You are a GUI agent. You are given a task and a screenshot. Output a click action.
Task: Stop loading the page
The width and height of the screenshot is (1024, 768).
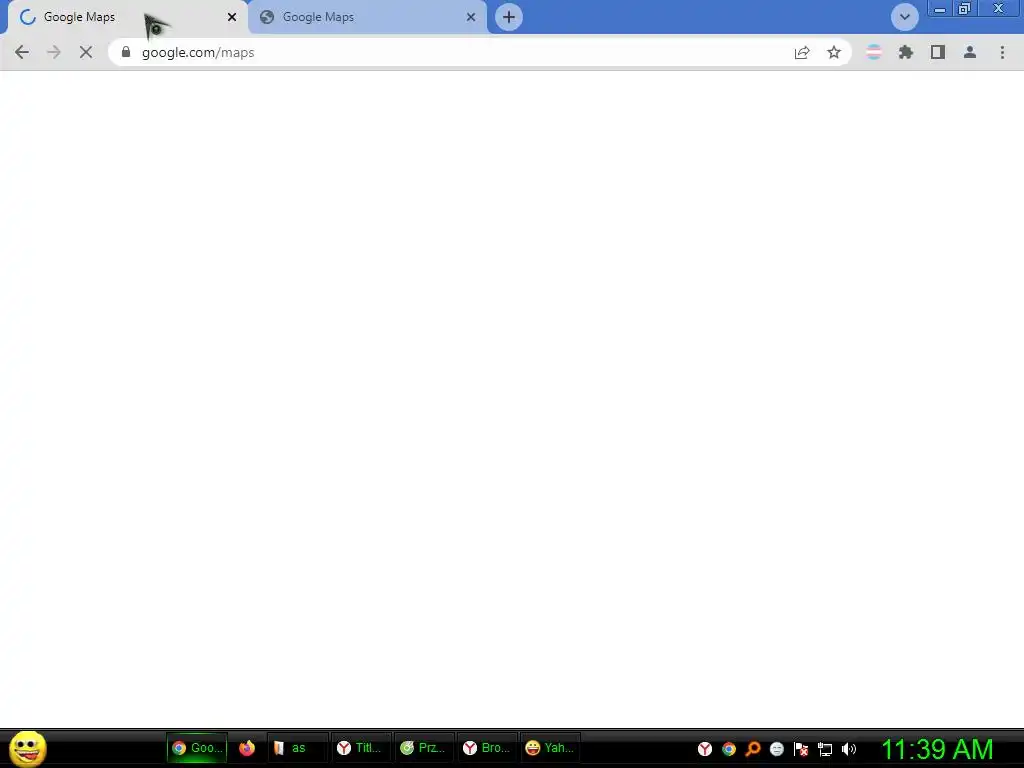click(x=86, y=52)
